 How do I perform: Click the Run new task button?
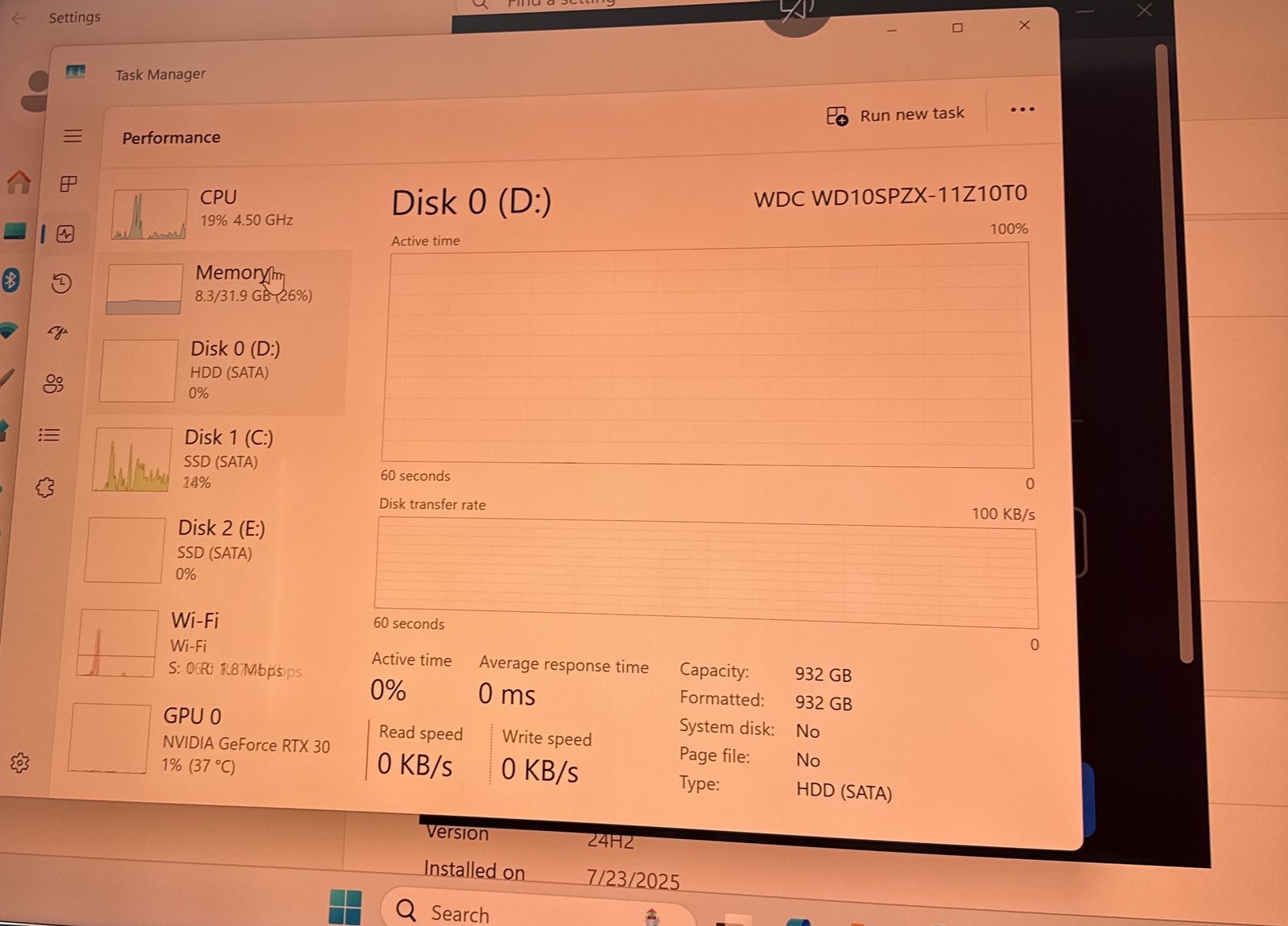click(895, 115)
